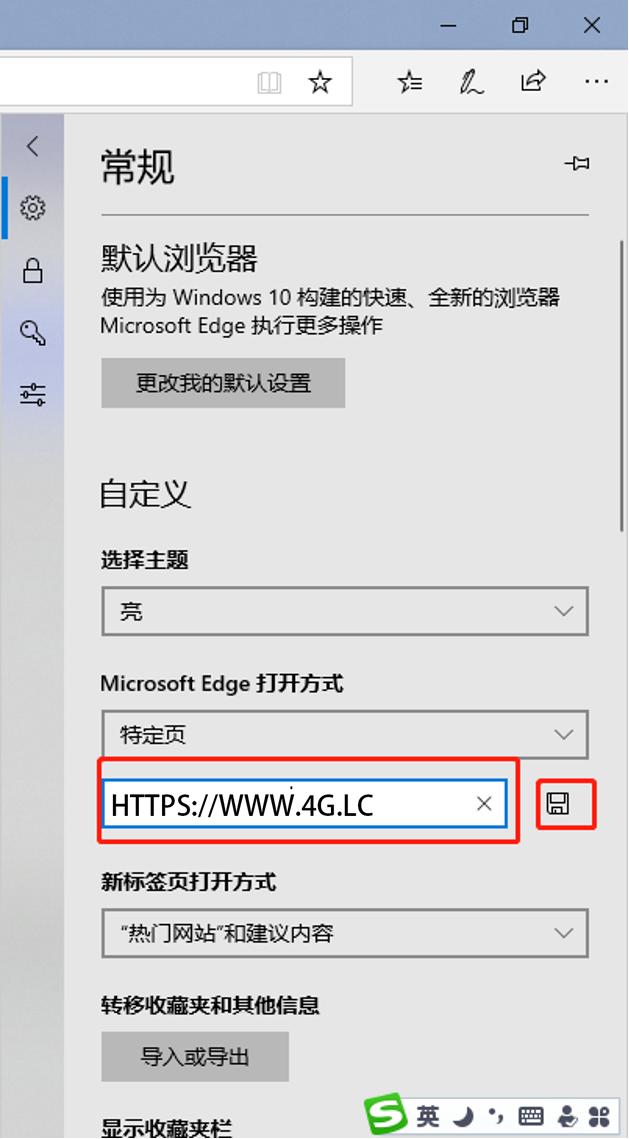Open the more options ellipsis menu
629x1139 pixels.
pyautogui.click(x=596, y=82)
